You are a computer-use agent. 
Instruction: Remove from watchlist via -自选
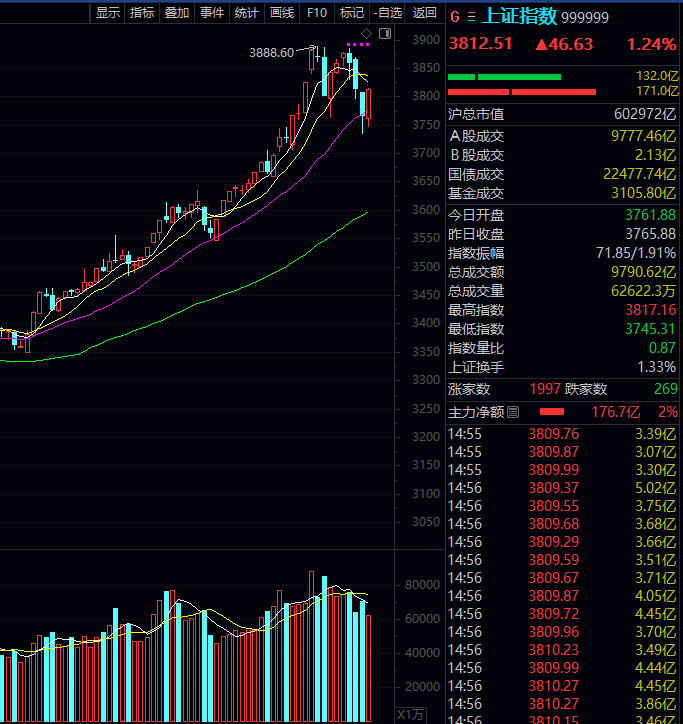pos(387,13)
